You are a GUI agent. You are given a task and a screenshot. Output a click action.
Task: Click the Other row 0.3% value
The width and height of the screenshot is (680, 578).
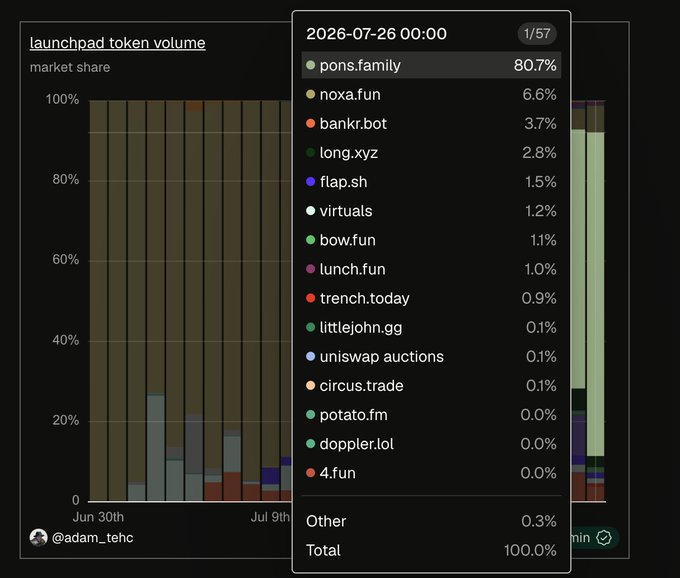pyautogui.click(x=539, y=521)
